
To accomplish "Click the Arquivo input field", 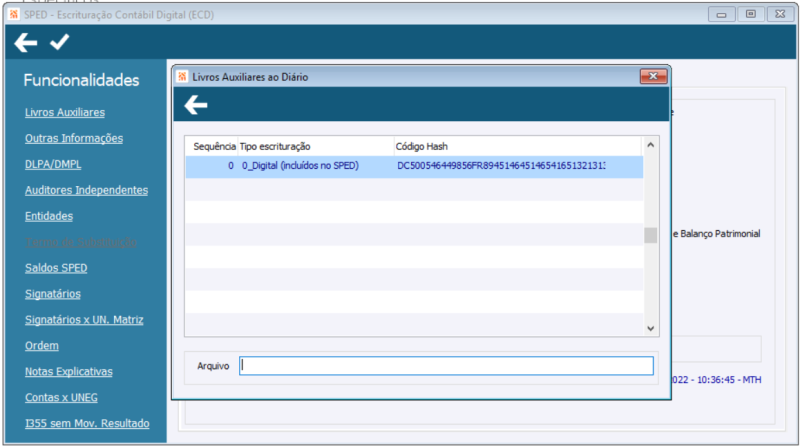I will pos(446,366).
